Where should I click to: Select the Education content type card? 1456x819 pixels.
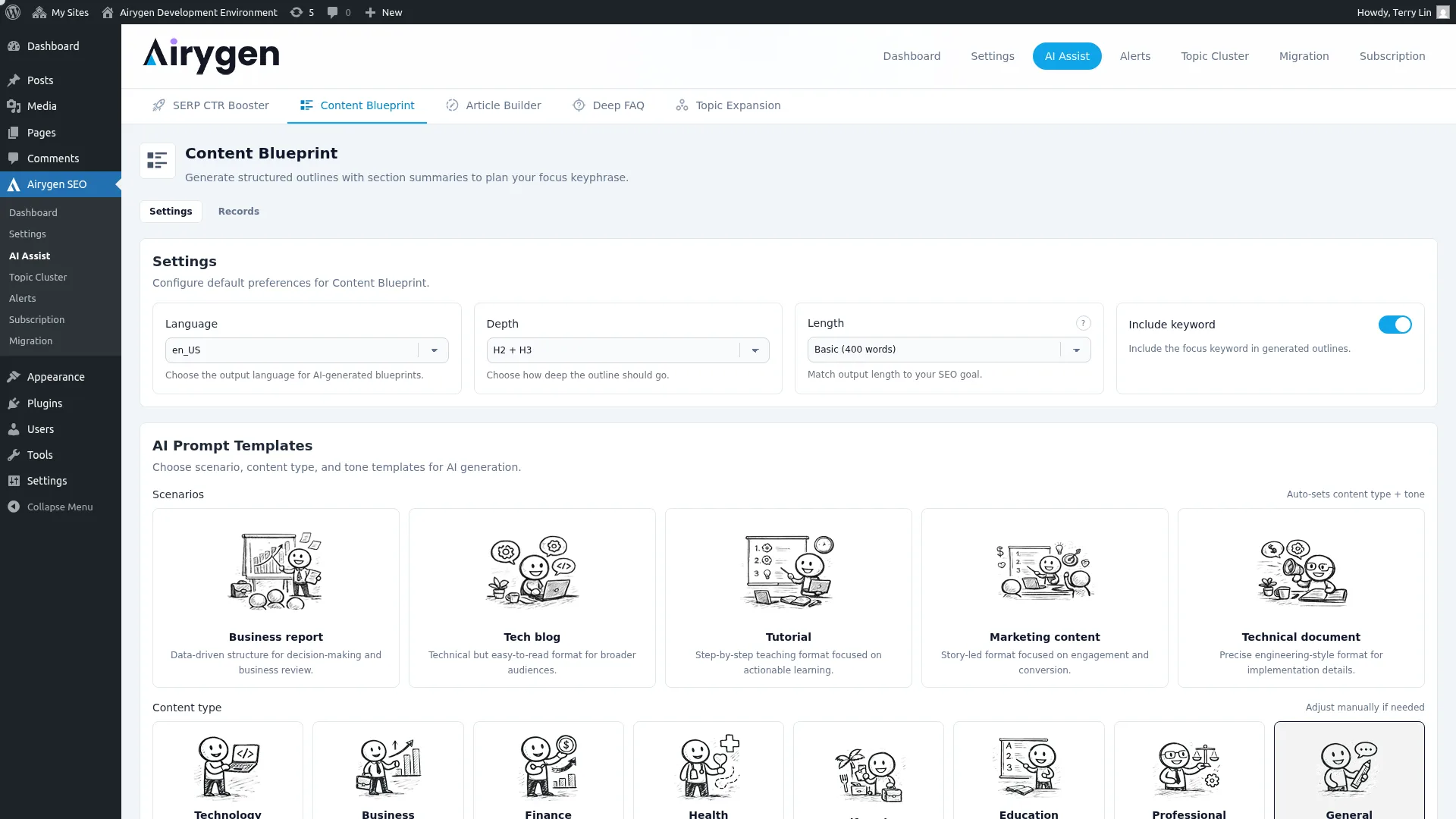point(1029,770)
